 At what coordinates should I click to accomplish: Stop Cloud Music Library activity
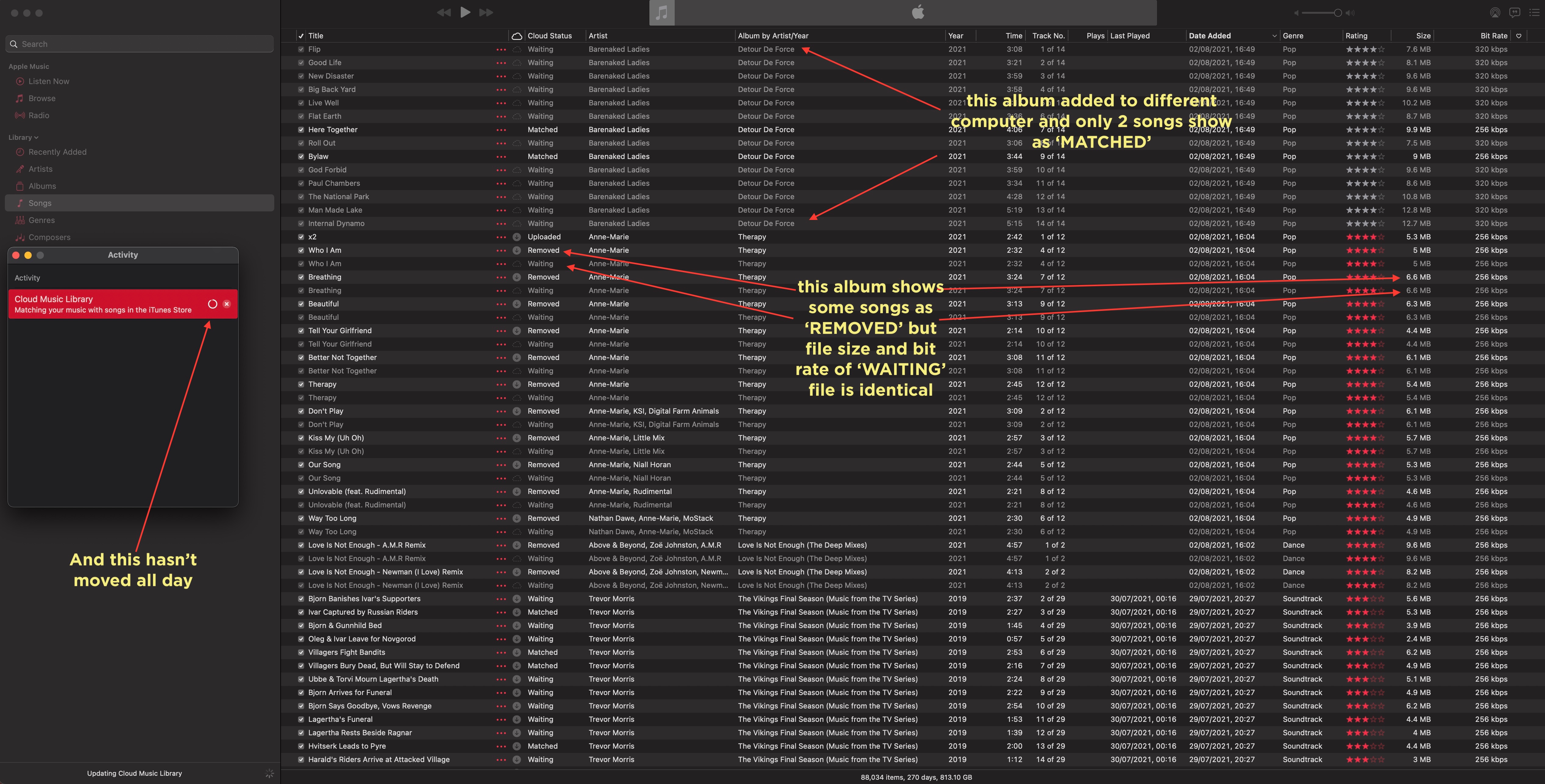[227, 304]
